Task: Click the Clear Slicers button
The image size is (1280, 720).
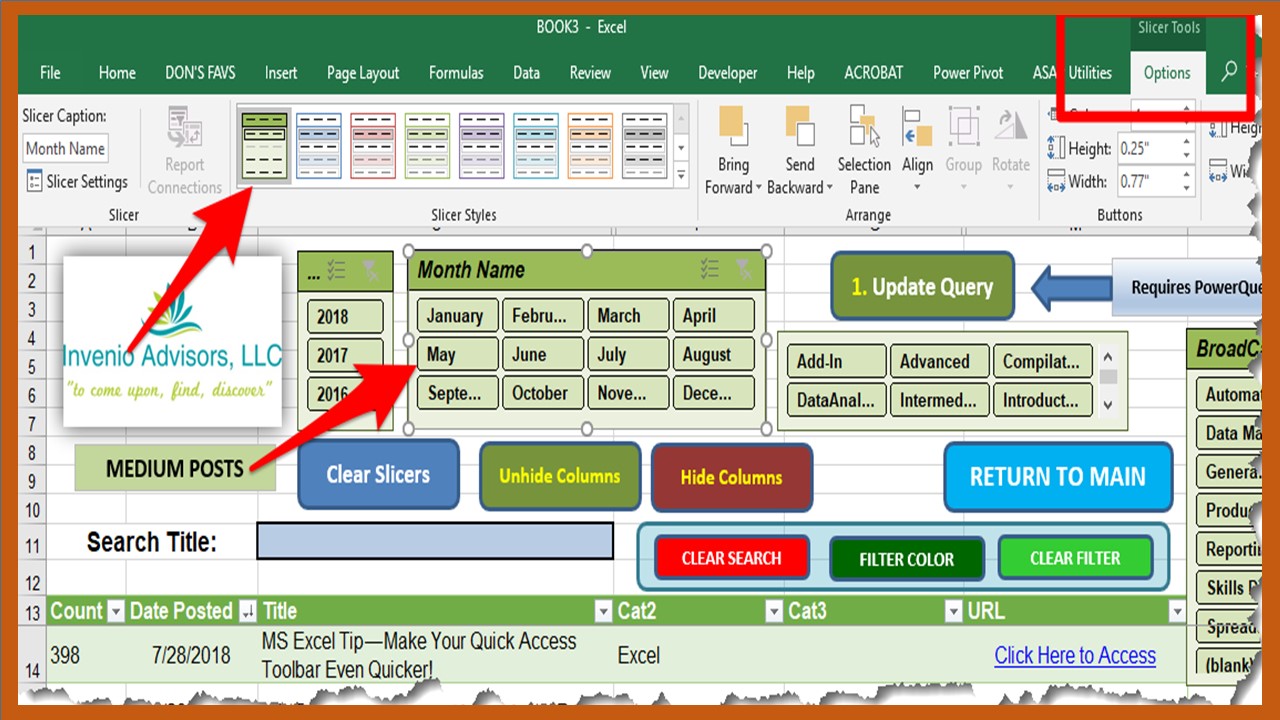Action: pyautogui.click(x=378, y=474)
